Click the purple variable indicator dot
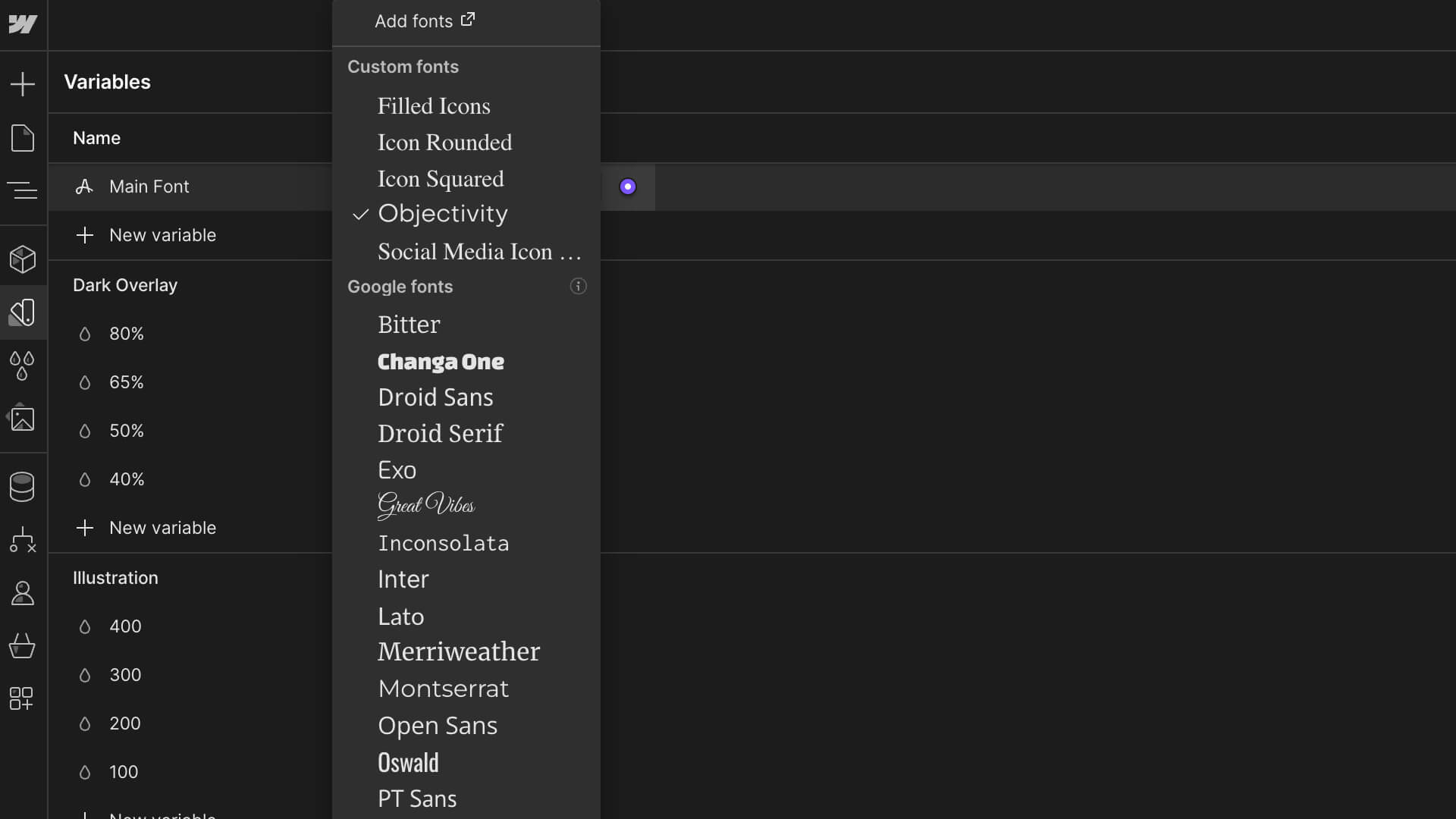1456x819 pixels. pyautogui.click(x=627, y=187)
